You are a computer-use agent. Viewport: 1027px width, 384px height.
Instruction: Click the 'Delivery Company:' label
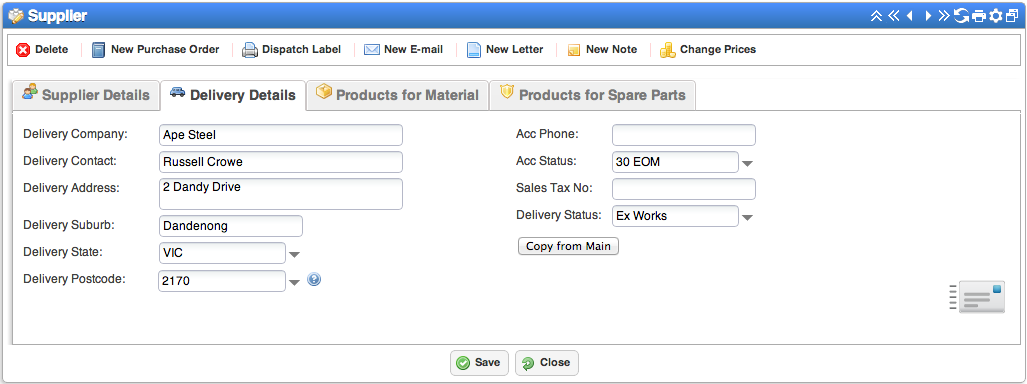tap(75, 134)
